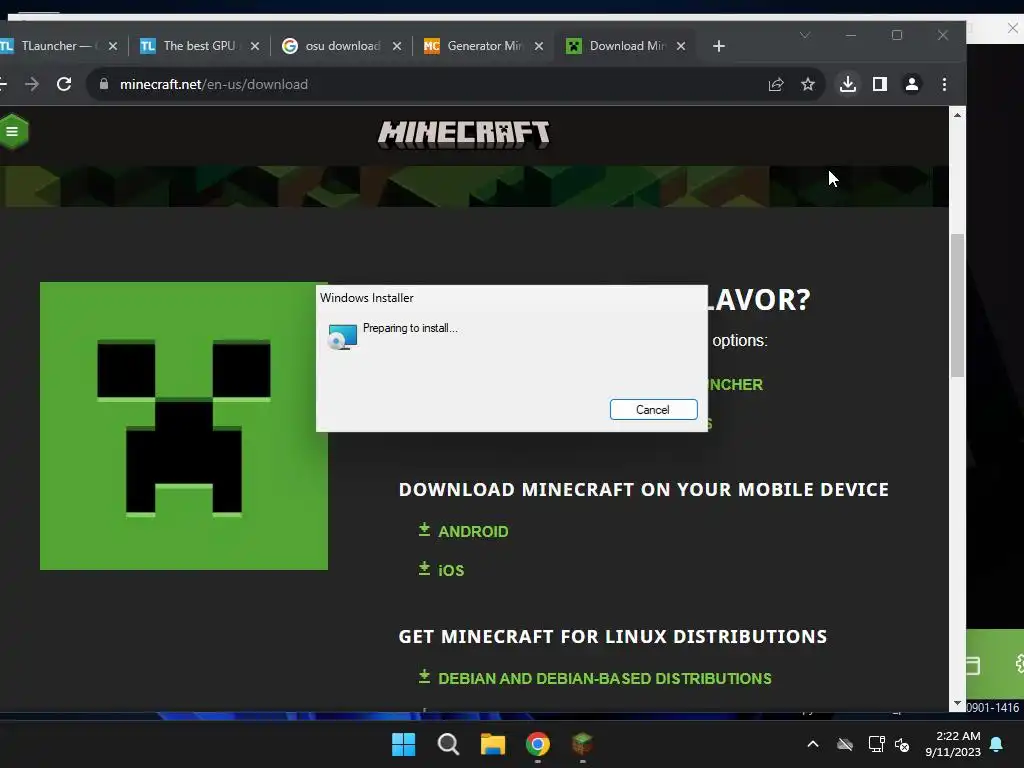Toggle the Chrome side panel
This screenshot has height=768, width=1024.
880,84
